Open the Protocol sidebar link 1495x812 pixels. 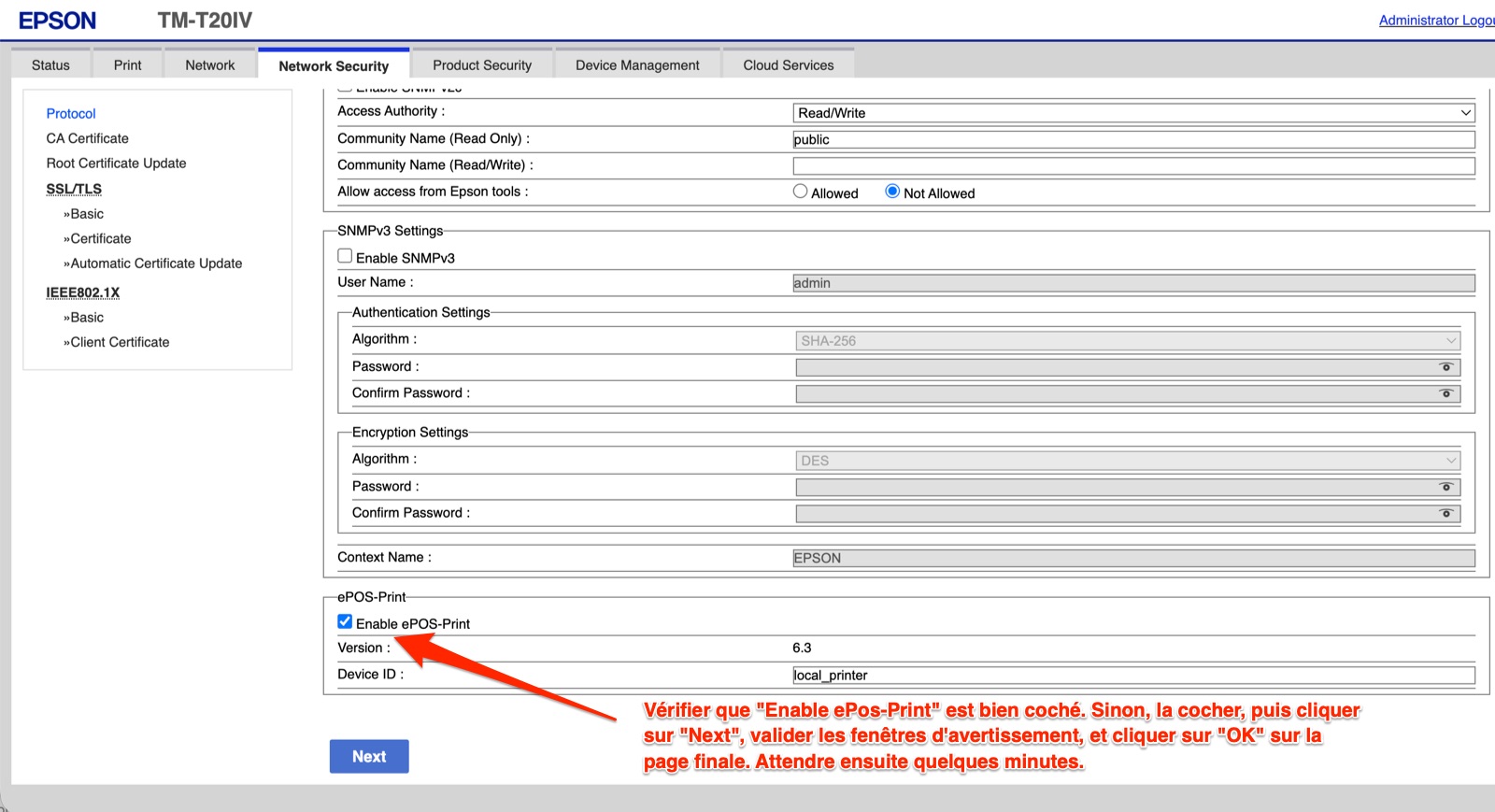point(71,114)
